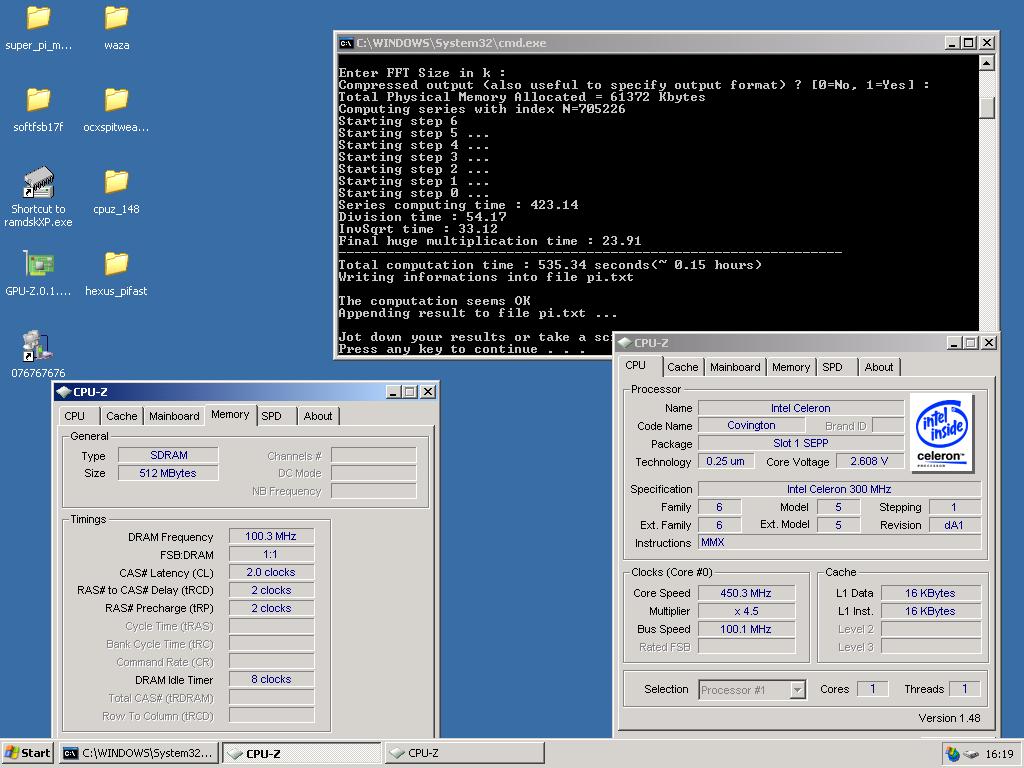Image resolution: width=1024 pixels, height=768 pixels.
Task: Click the Total computation time line
Action: pos(550,264)
